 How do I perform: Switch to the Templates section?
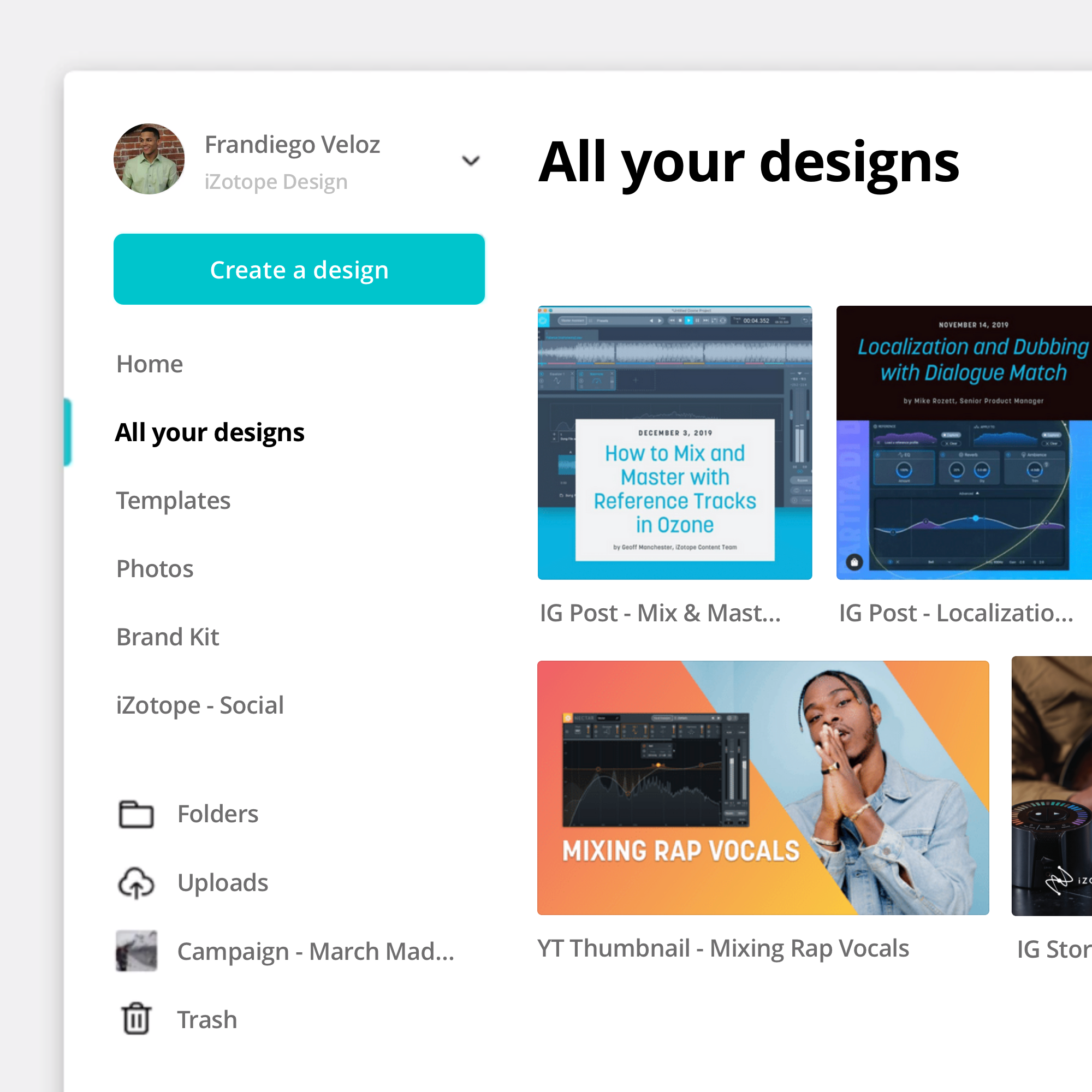[x=173, y=501]
